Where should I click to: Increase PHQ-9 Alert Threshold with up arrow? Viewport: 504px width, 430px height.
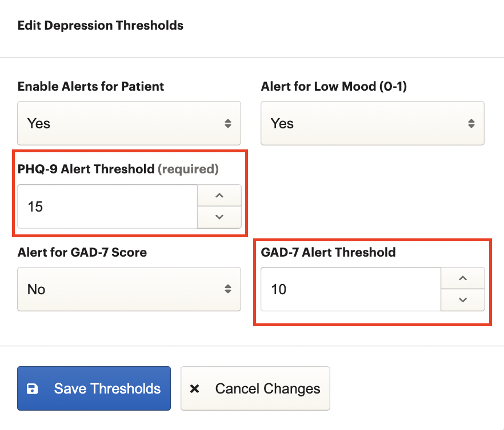pos(219,196)
